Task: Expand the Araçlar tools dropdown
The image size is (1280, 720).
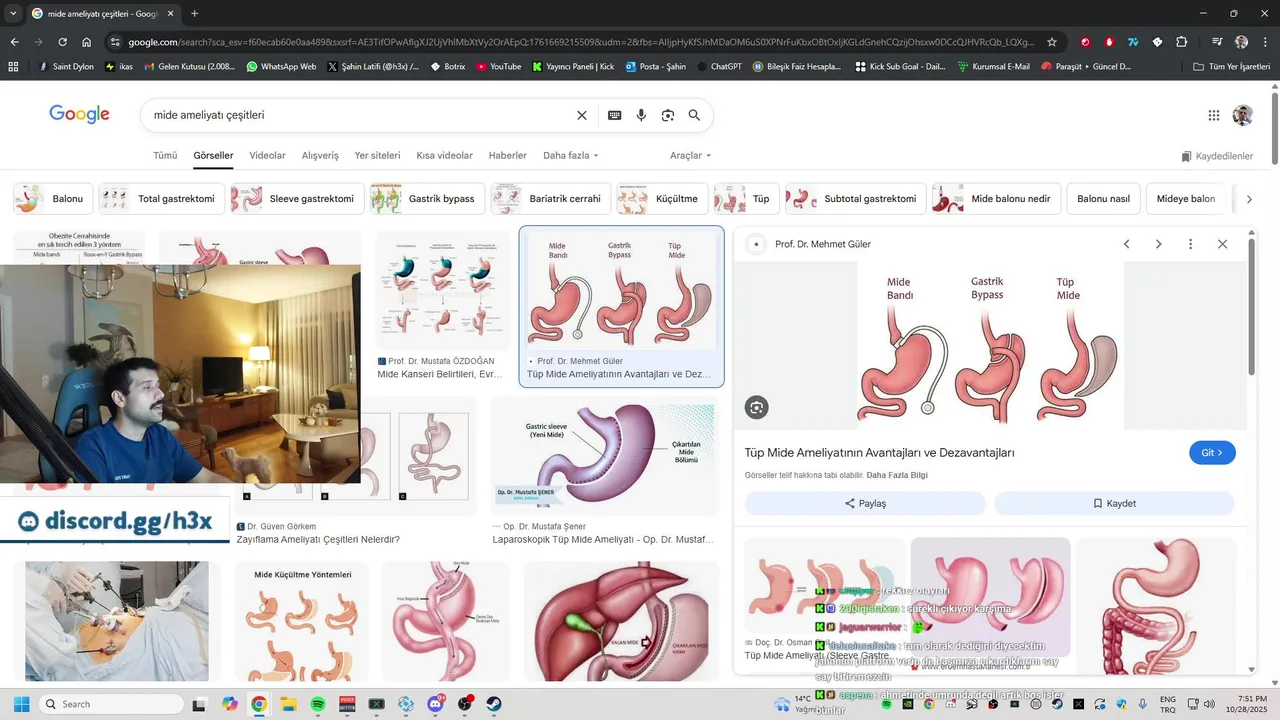Action: coord(691,156)
